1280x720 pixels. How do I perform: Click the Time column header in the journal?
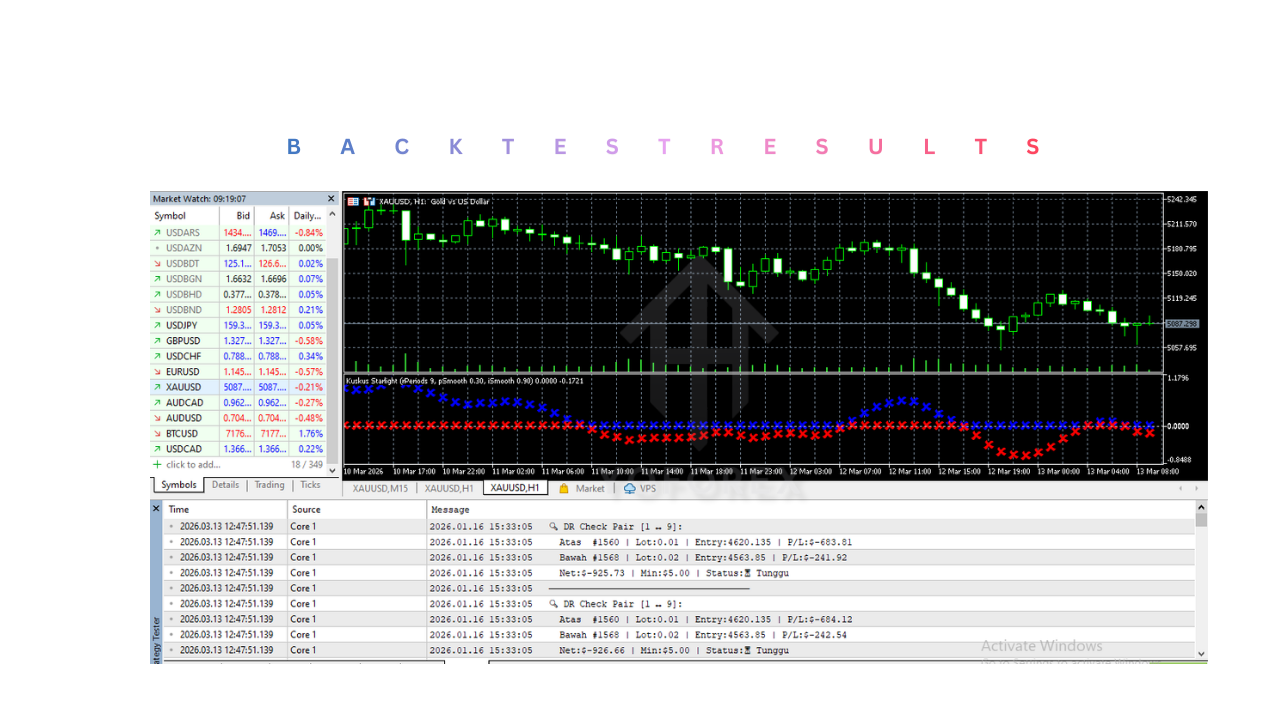[x=178, y=509]
